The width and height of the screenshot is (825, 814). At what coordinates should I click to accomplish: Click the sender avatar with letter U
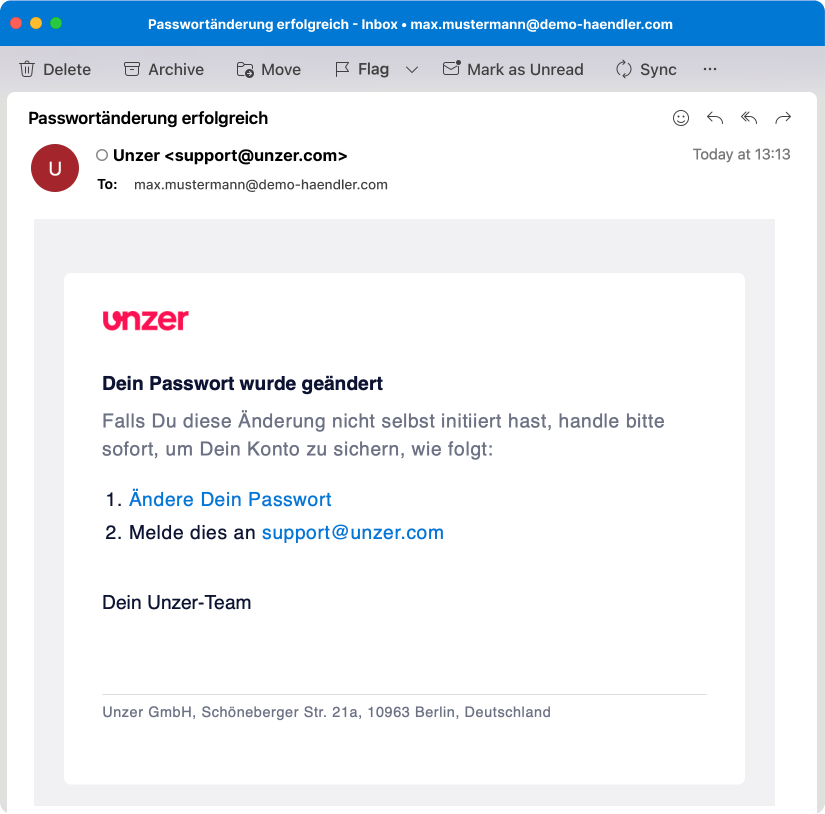tap(55, 168)
